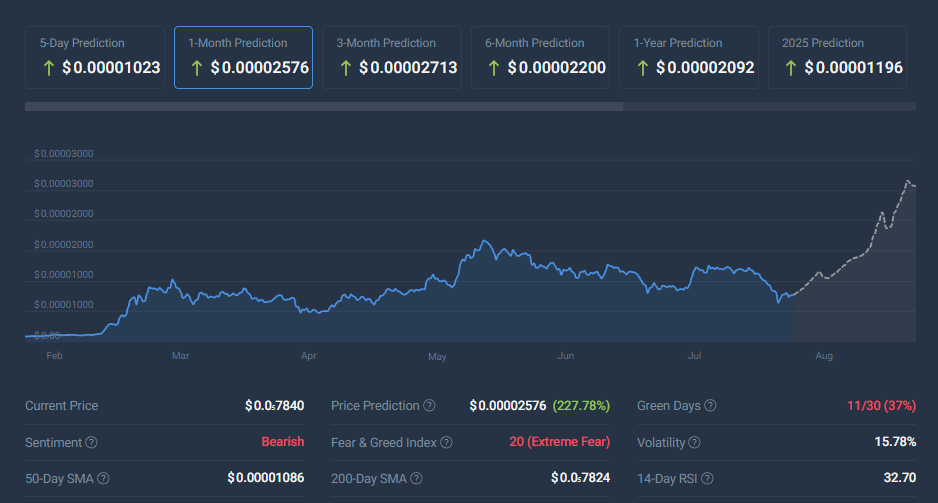
Task: Open the Sentiment help tooltip icon
Action: pos(91,442)
